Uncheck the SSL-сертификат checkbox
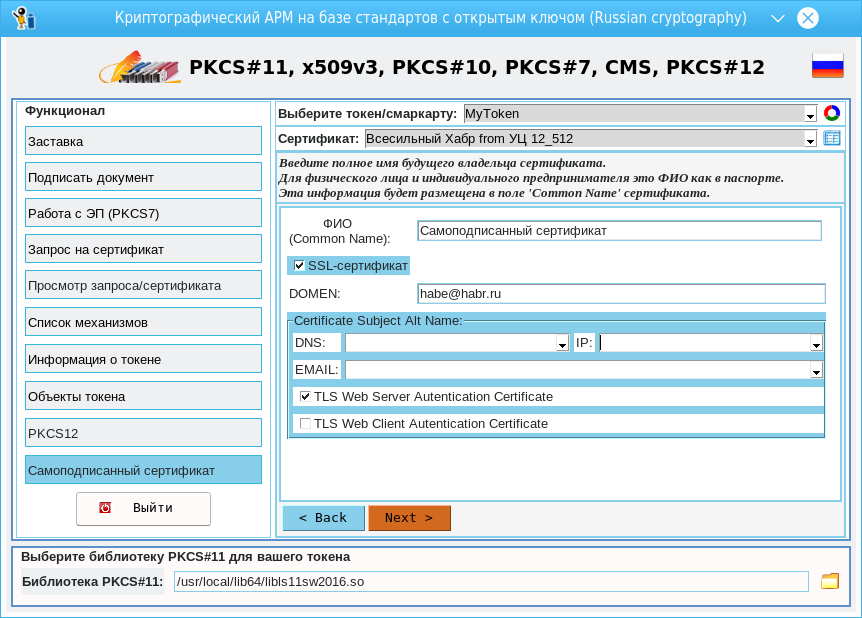 [x=299, y=266]
